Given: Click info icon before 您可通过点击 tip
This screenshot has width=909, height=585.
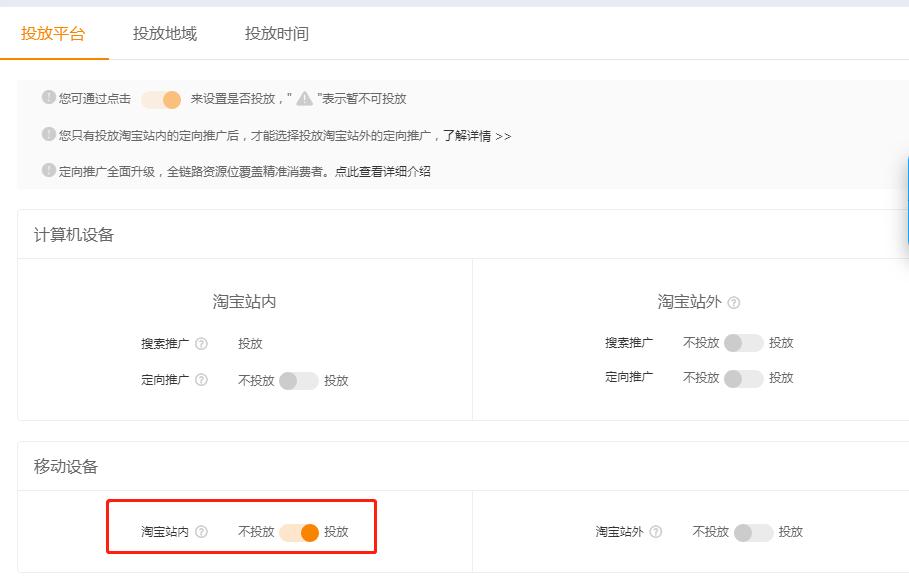Looking at the screenshot, I should pos(49,98).
